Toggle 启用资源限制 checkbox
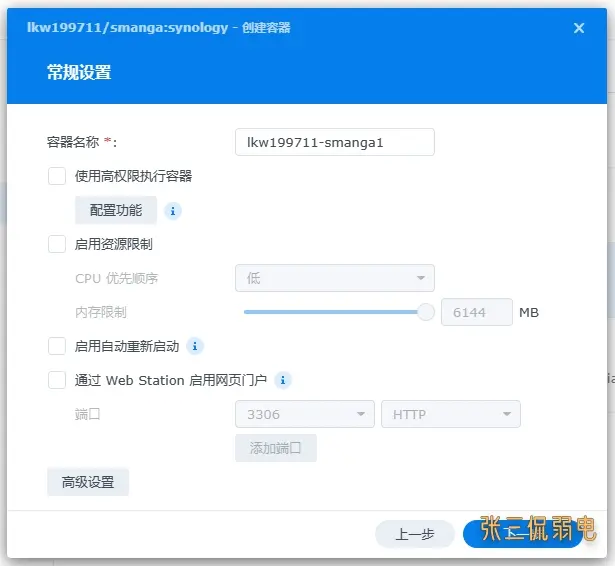This screenshot has height=566, width=615. click(x=57, y=244)
